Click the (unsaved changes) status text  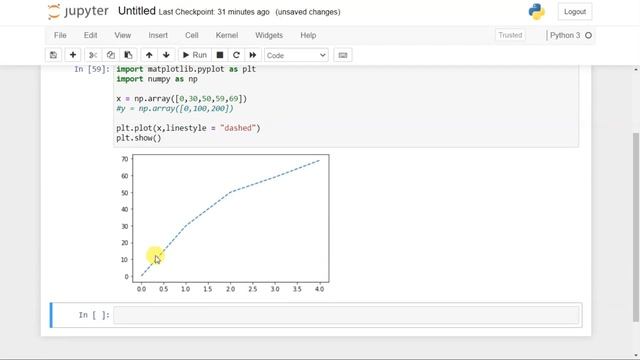click(x=308, y=12)
